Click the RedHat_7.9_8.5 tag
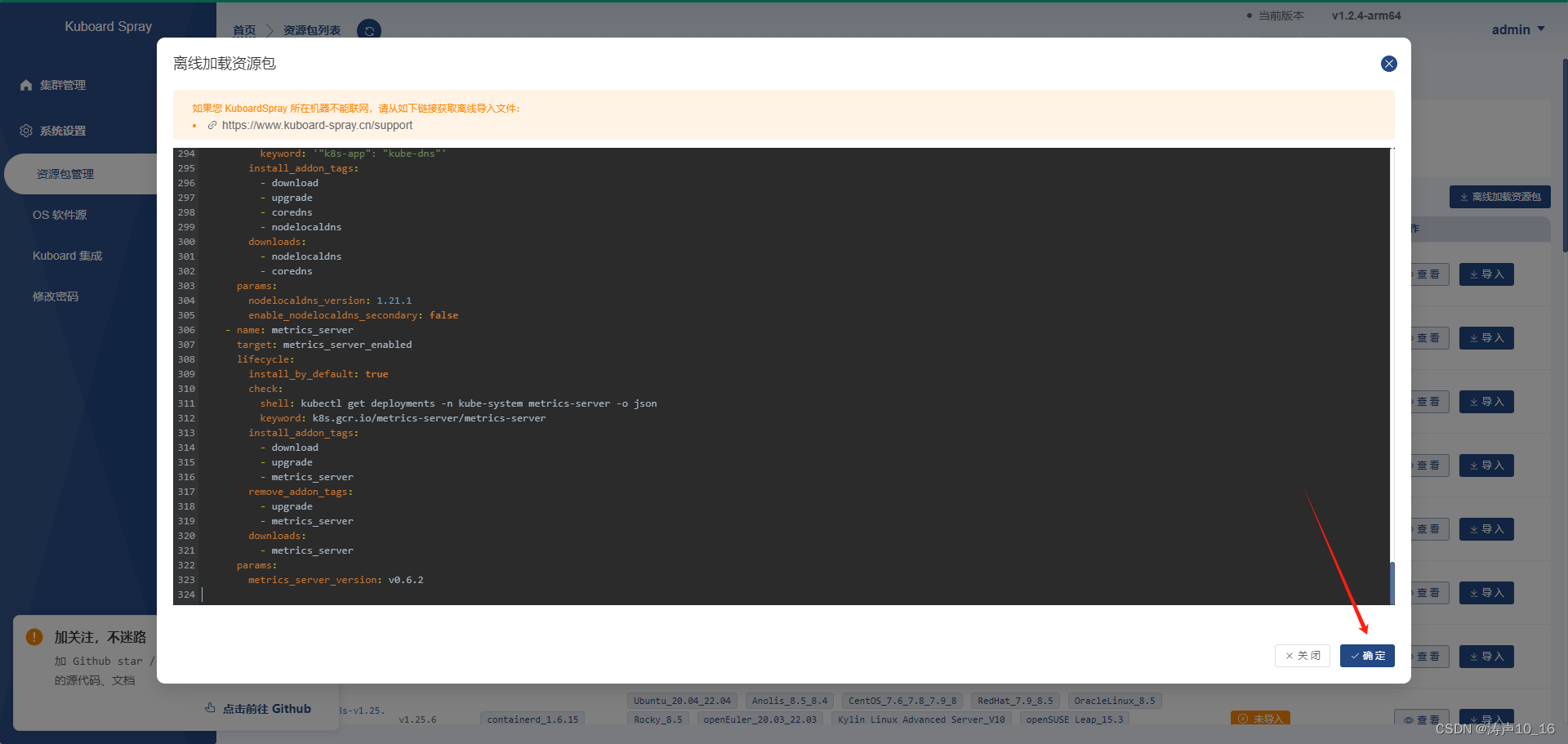The image size is (1568, 744). click(1016, 701)
